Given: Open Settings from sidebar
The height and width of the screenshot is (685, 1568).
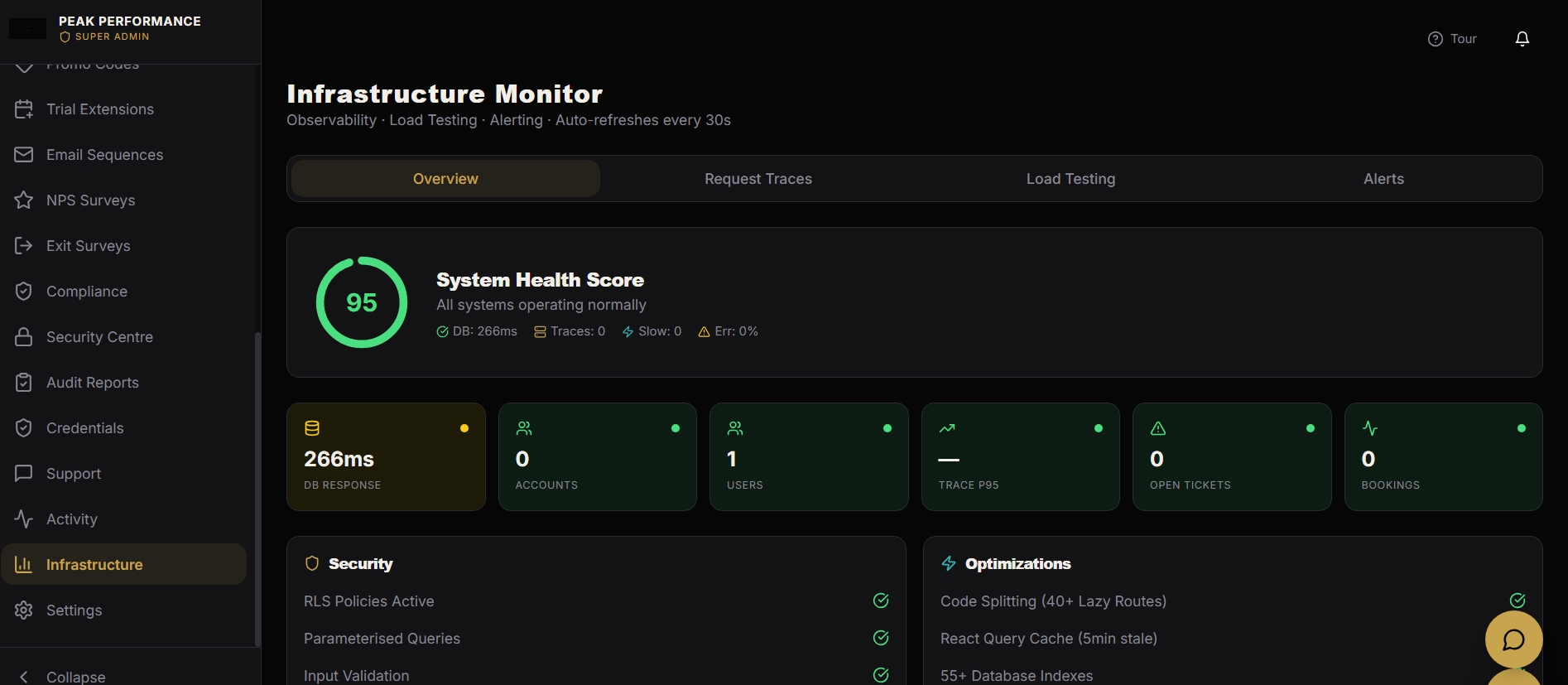Looking at the screenshot, I should coord(124,610).
